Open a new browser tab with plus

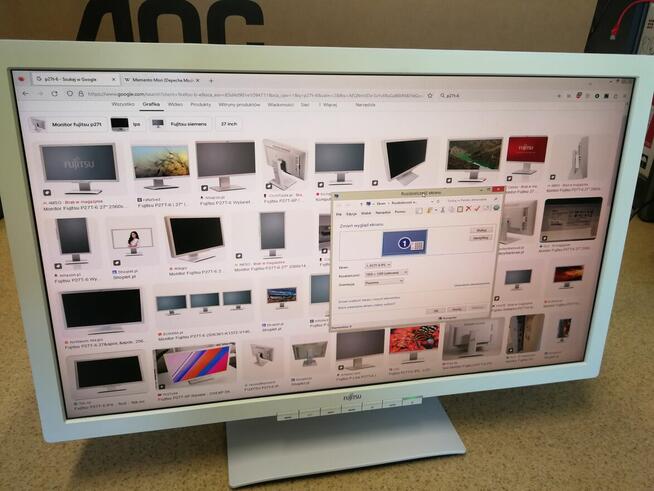[x=211, y=81]
